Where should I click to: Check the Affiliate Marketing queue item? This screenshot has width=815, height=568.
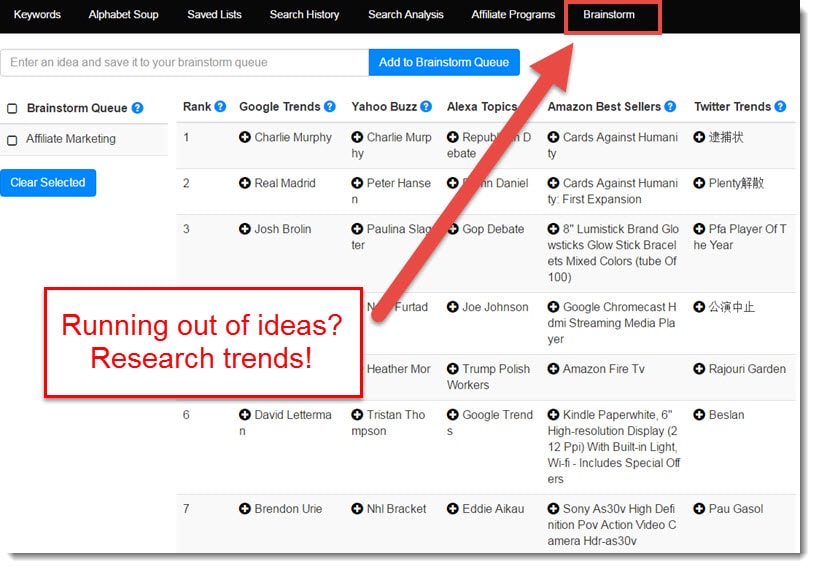pos(12,140)
